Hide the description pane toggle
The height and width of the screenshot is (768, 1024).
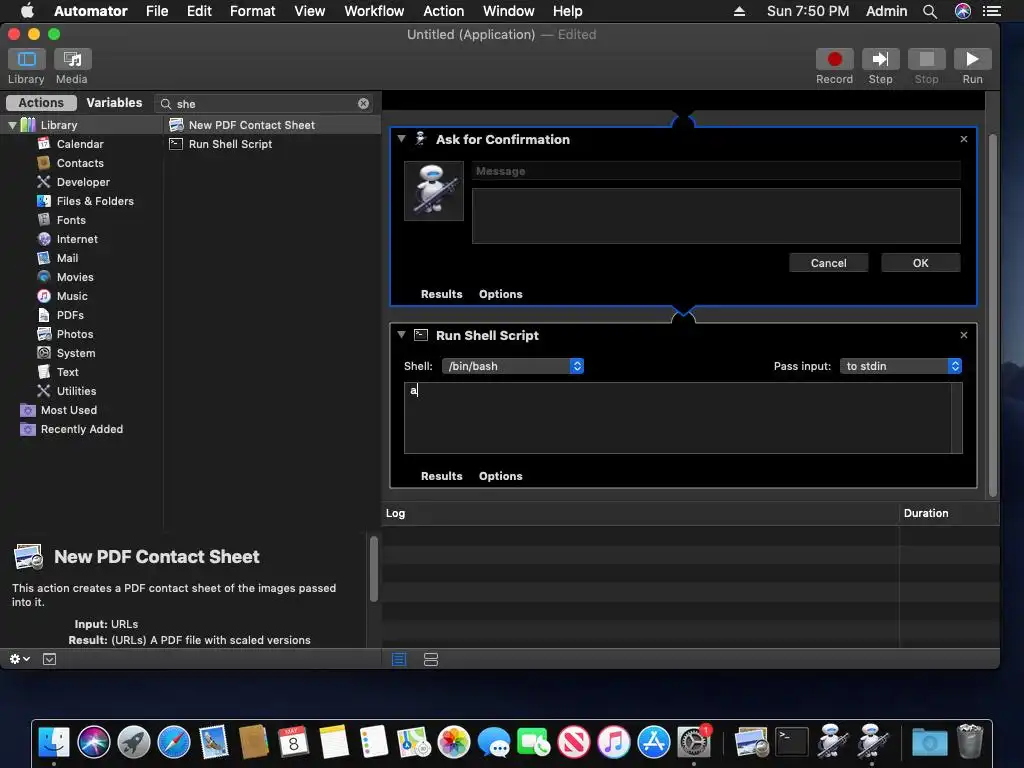(50, 659)
